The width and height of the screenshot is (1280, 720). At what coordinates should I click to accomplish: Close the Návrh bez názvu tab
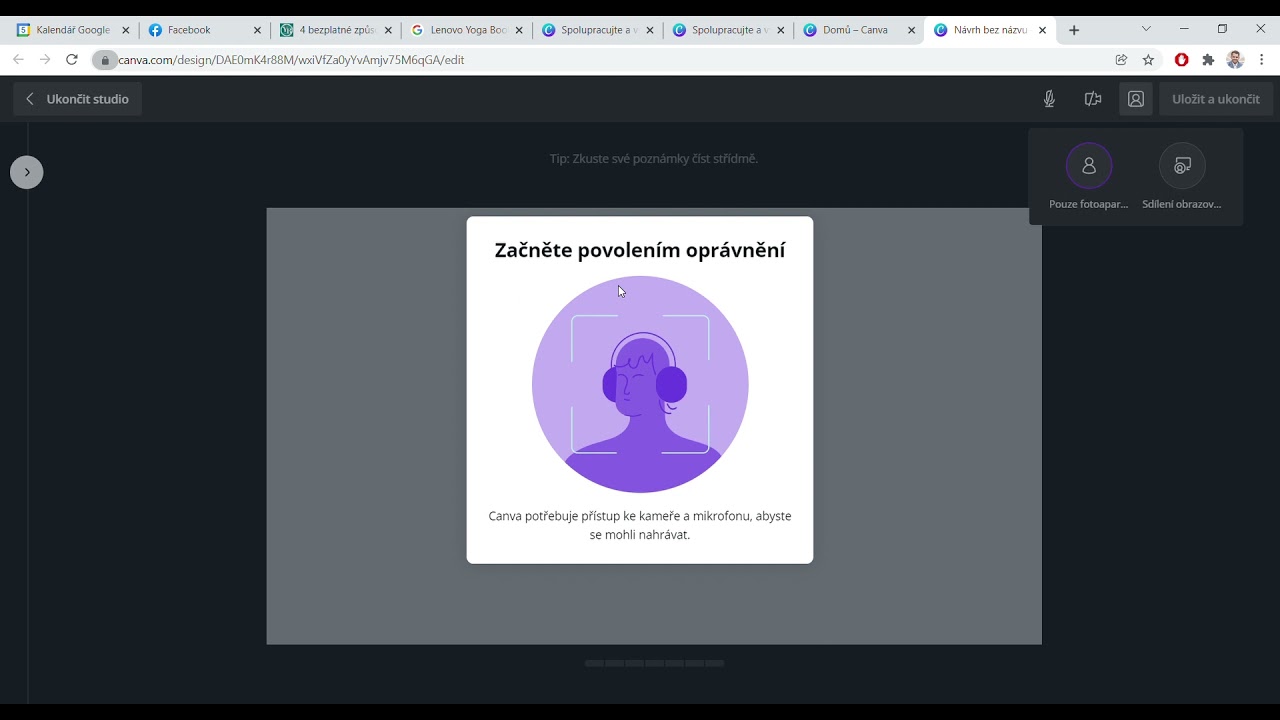1043,31
